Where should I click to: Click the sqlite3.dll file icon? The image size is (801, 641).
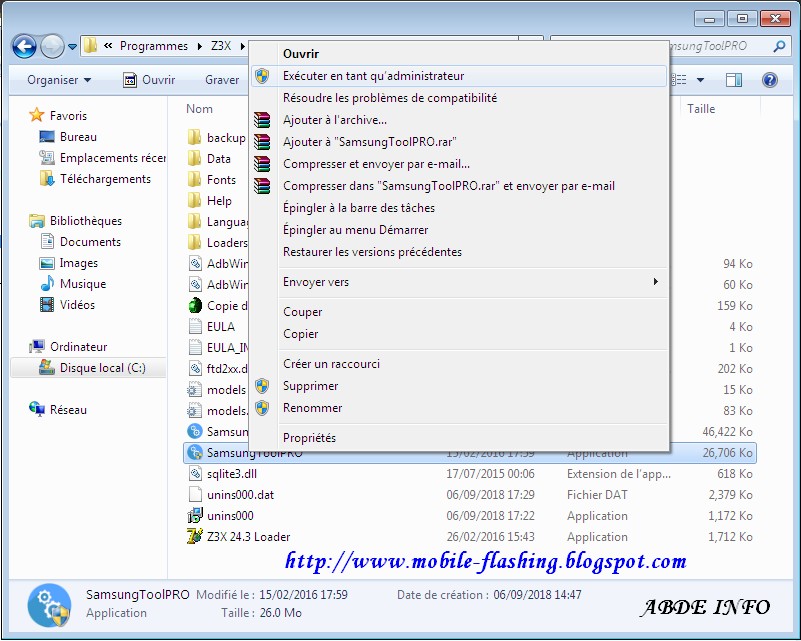coord(195,473)
